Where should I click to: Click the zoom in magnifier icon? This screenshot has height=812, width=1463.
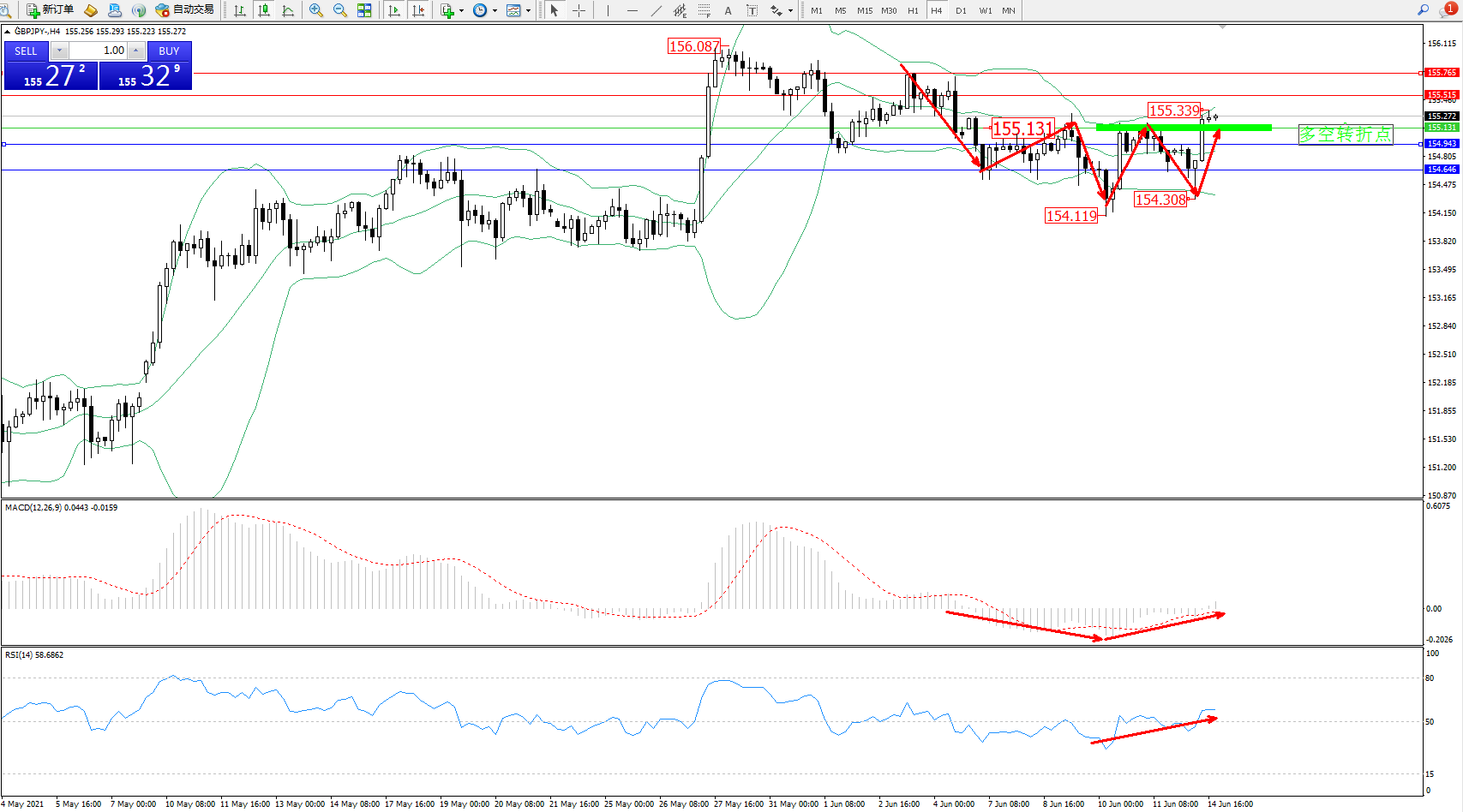[316, 10]
